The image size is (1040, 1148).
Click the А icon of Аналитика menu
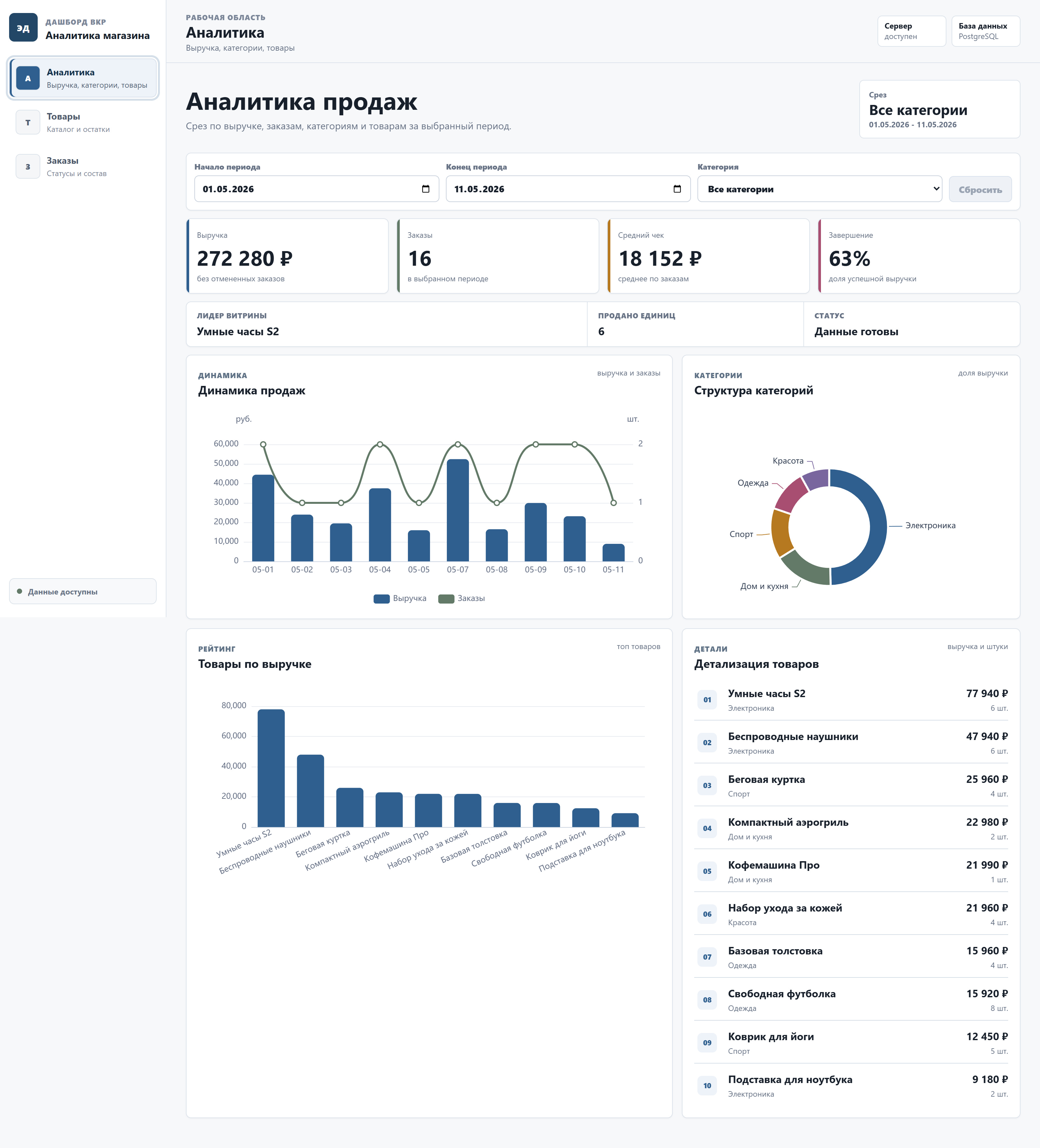pos(28,78)
